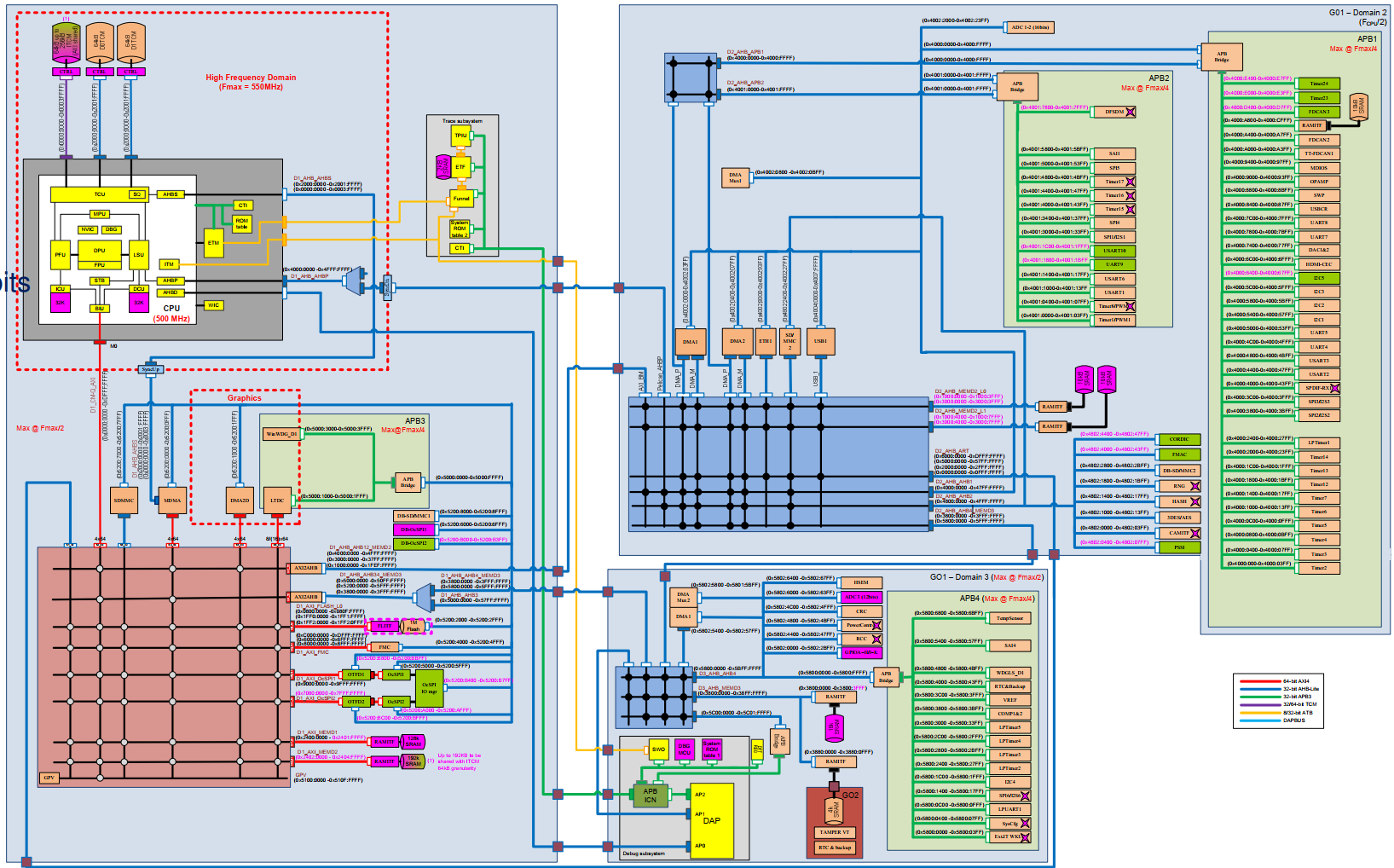Select the BIU block in the CPU
Viewport: 1394px width, 868px height.
tap(100, 309)
